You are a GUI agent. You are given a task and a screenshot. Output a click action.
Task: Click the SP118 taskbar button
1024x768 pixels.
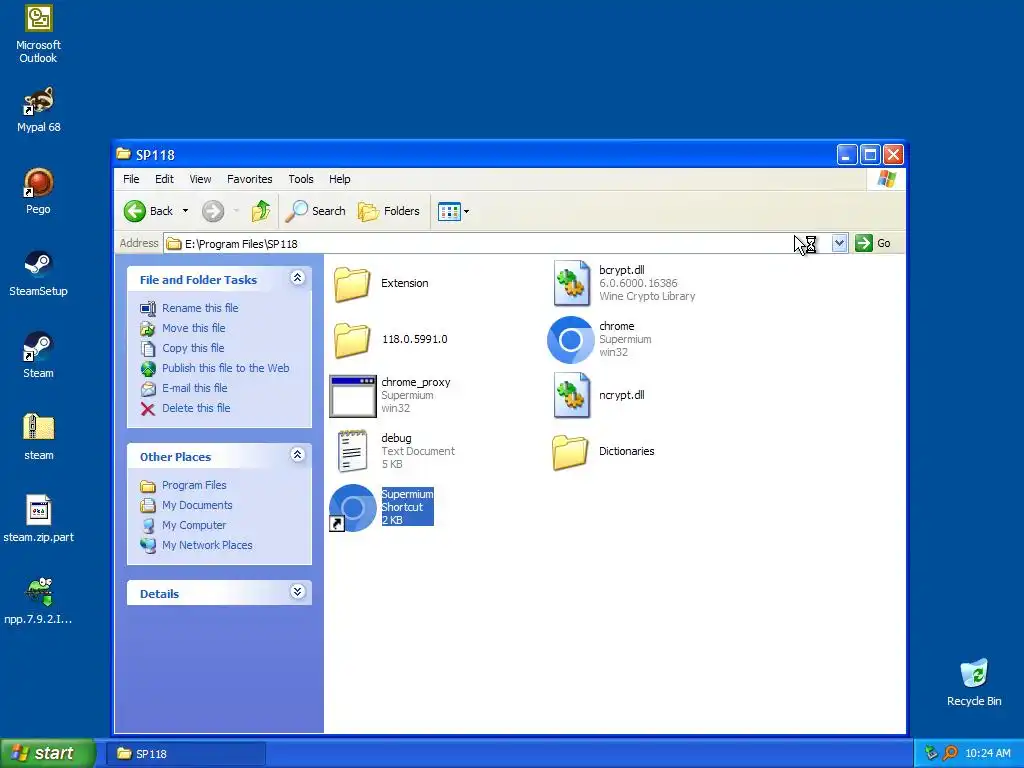pyautogui.click(x=186, y=754)
